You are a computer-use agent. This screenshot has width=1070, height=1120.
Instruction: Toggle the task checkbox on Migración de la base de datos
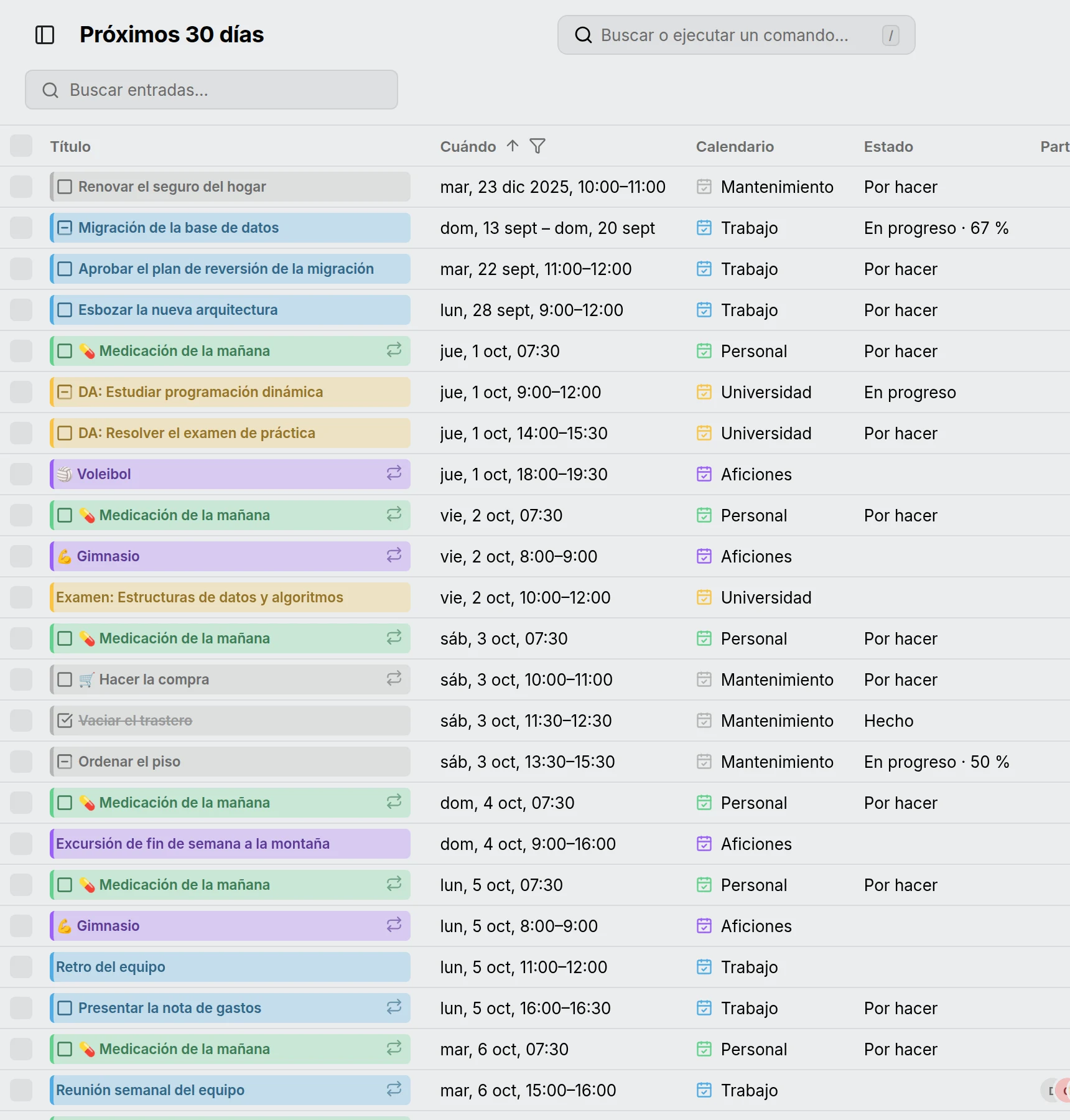pos(65,228)
